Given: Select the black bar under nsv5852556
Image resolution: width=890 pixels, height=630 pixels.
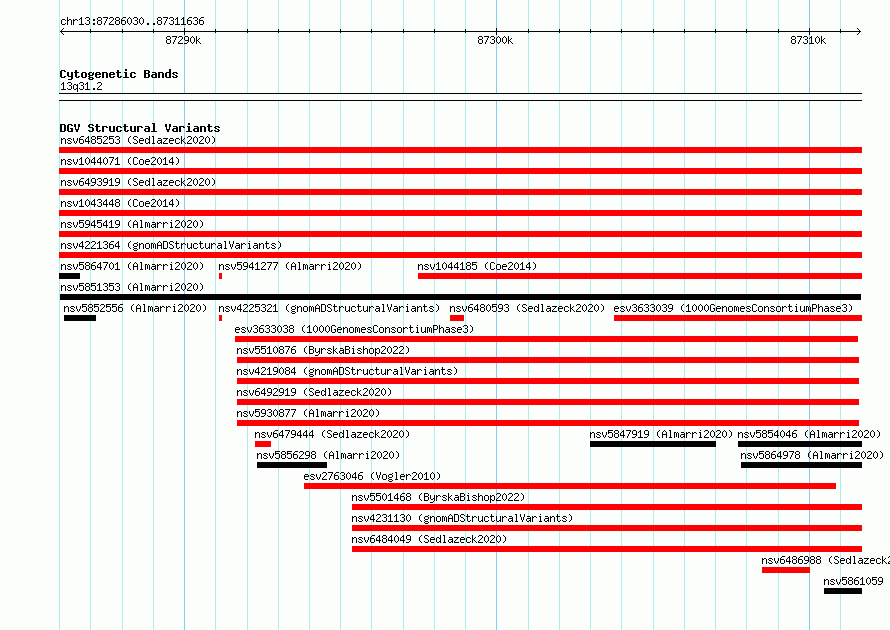Looking at the screenshot, I should 80,318.
